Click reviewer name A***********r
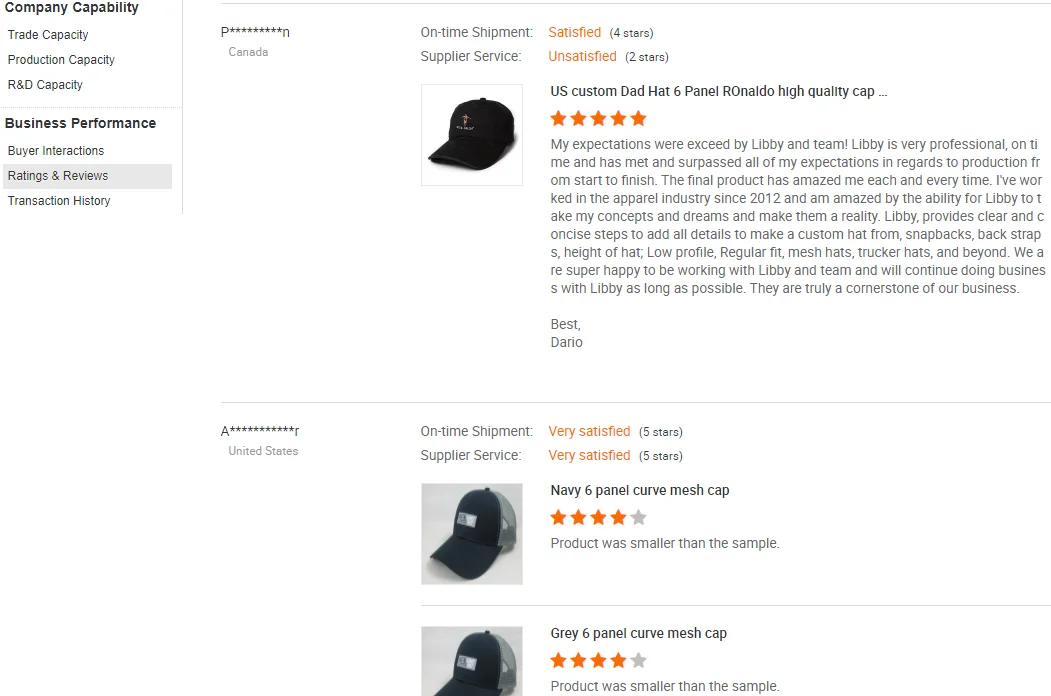The width and height of the screenshot is (1051, 696). click(260, 430)
